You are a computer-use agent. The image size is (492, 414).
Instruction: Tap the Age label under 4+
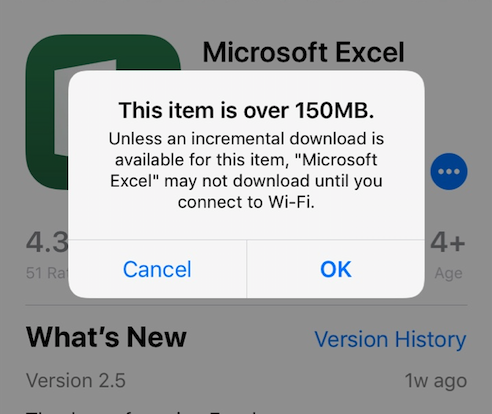pyautogui.click(x=448, y=274)
